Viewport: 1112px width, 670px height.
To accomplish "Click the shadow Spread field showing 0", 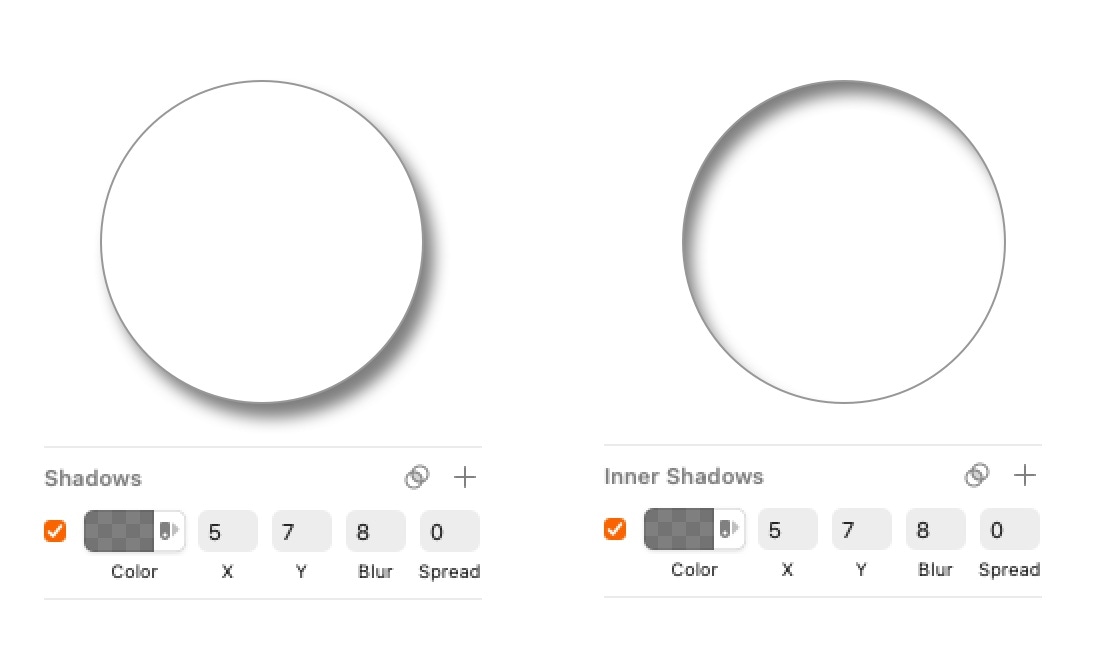I will click(x=449, y=531).
